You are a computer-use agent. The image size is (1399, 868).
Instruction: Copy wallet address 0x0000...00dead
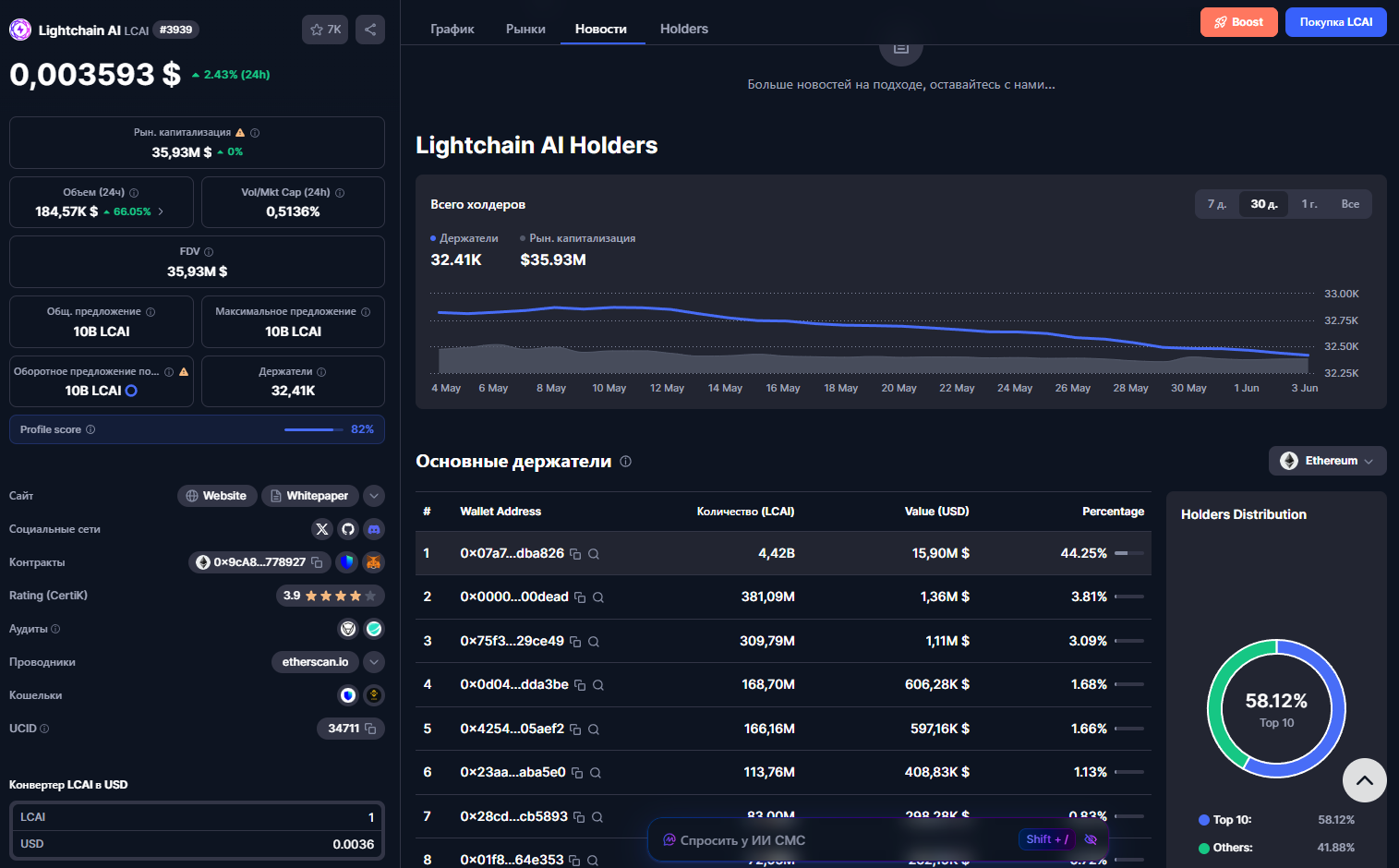(x=580, y=597)
